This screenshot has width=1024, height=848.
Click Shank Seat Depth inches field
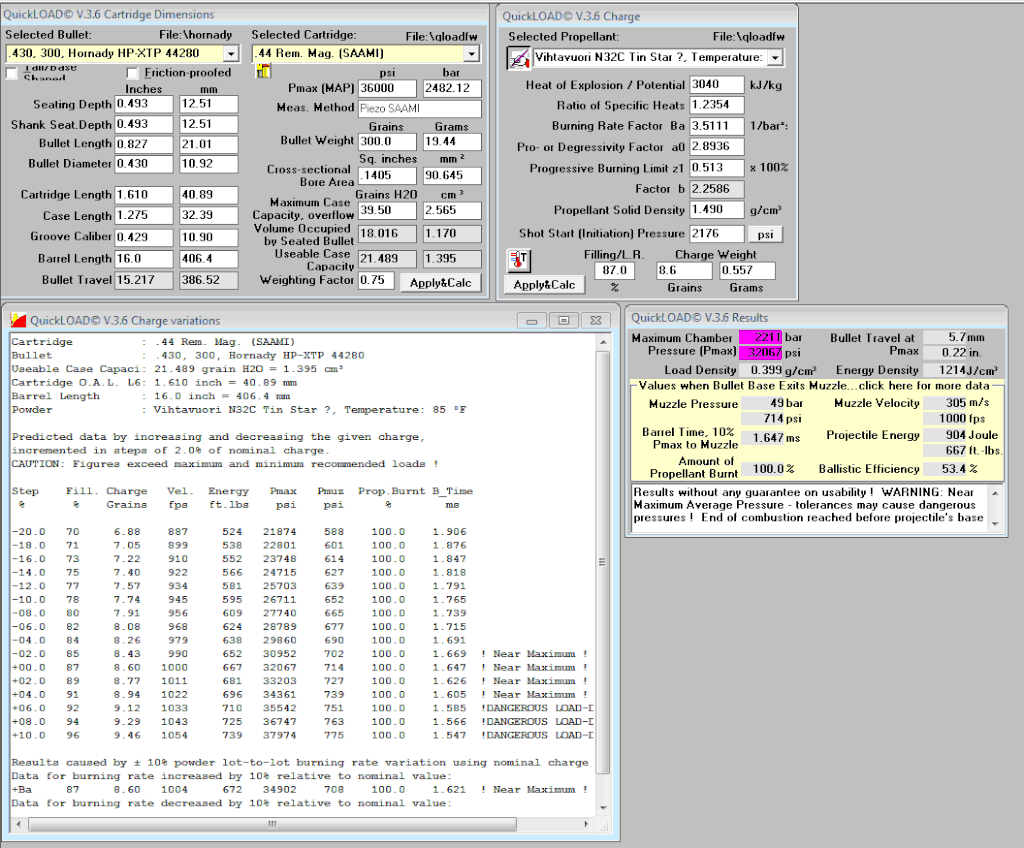[x=144, y=124]
